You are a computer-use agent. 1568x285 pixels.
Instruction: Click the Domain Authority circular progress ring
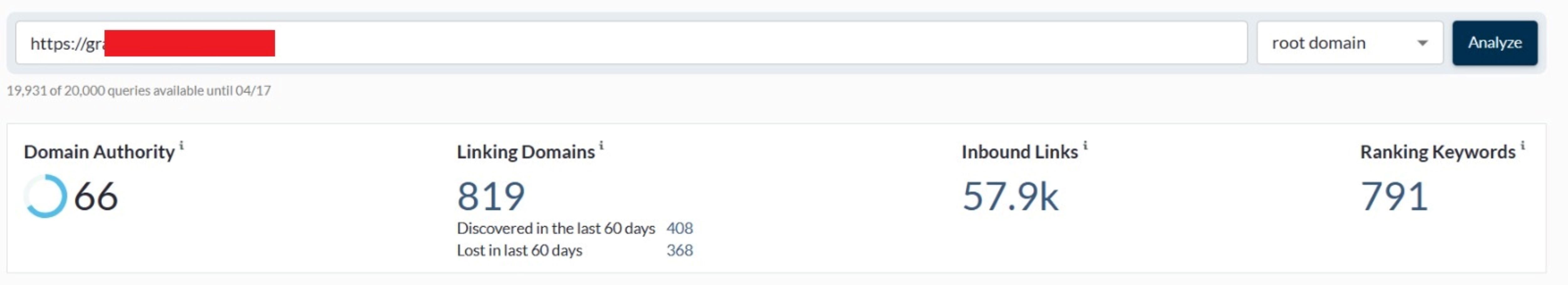[45, 196]
